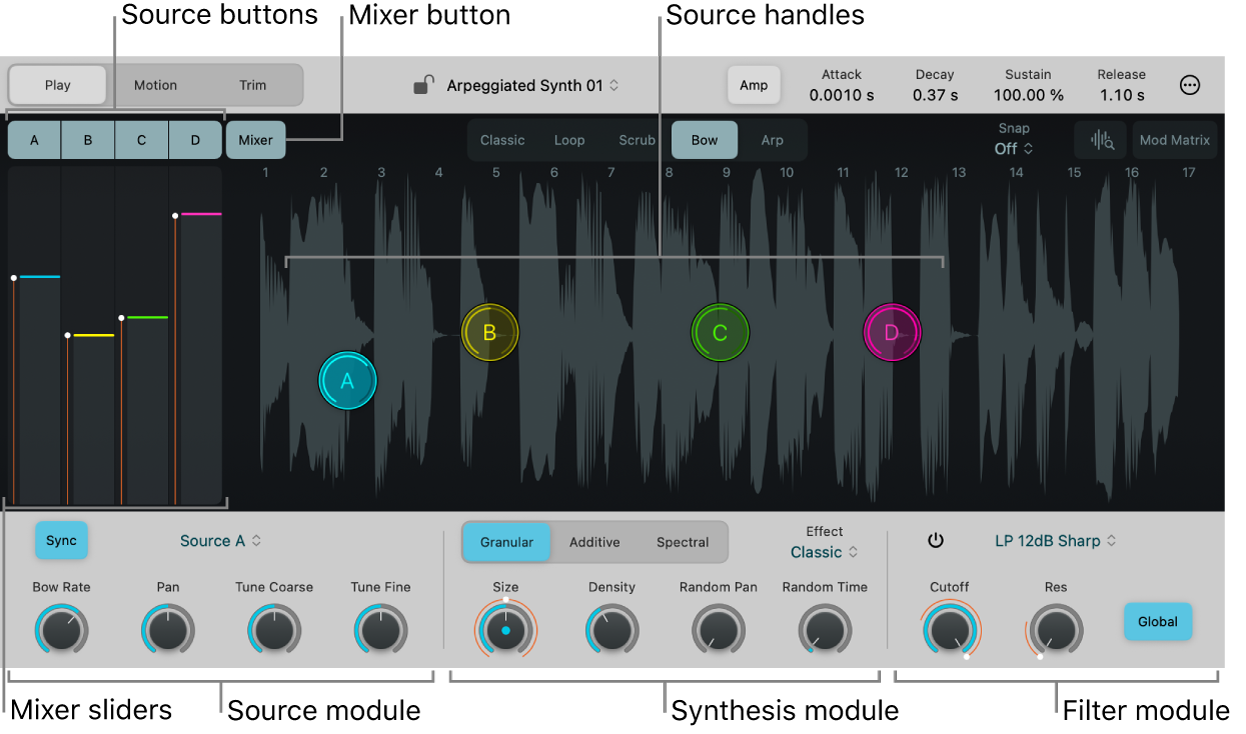Select the cyan source handle A
The image size is (1246, 734).
click(348, 381)
